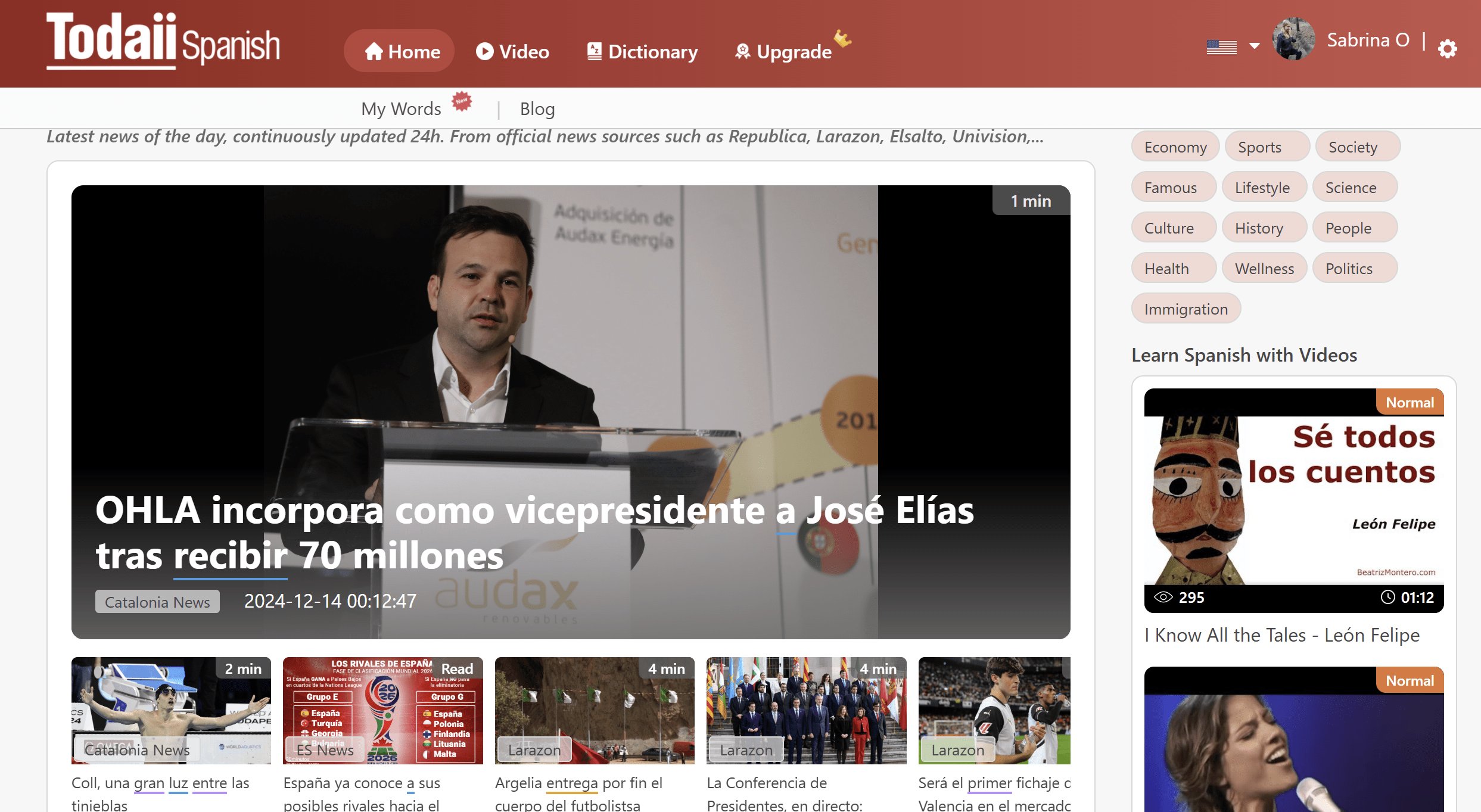The height and width of the screenshot is (812, 1481).
Task: Click the Todaii Spanish logo
Action: click(163, 40)
